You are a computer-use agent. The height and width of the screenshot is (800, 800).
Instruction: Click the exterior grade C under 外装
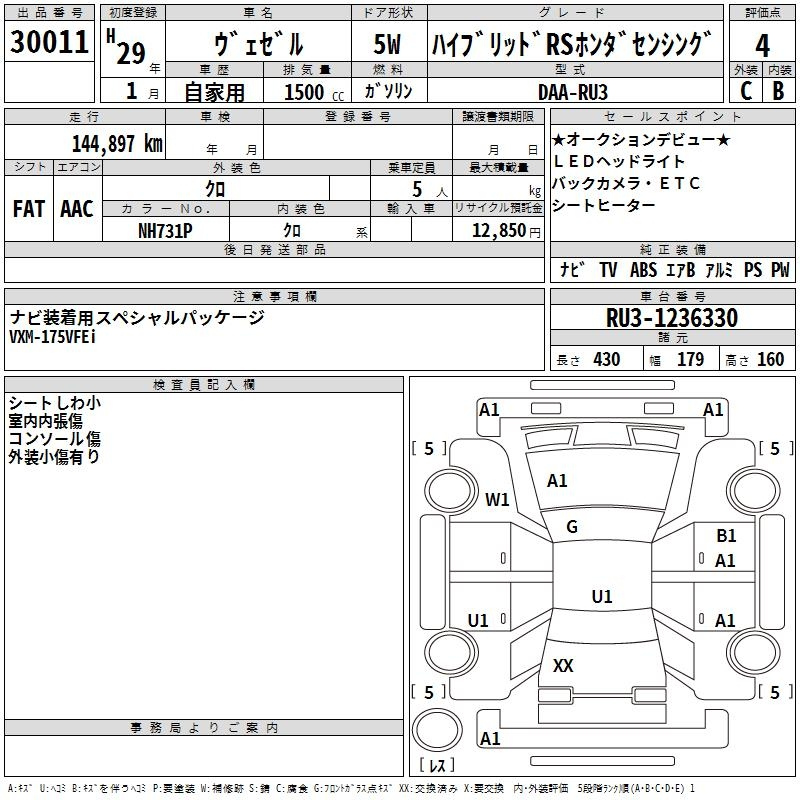(x=746, y=91)
